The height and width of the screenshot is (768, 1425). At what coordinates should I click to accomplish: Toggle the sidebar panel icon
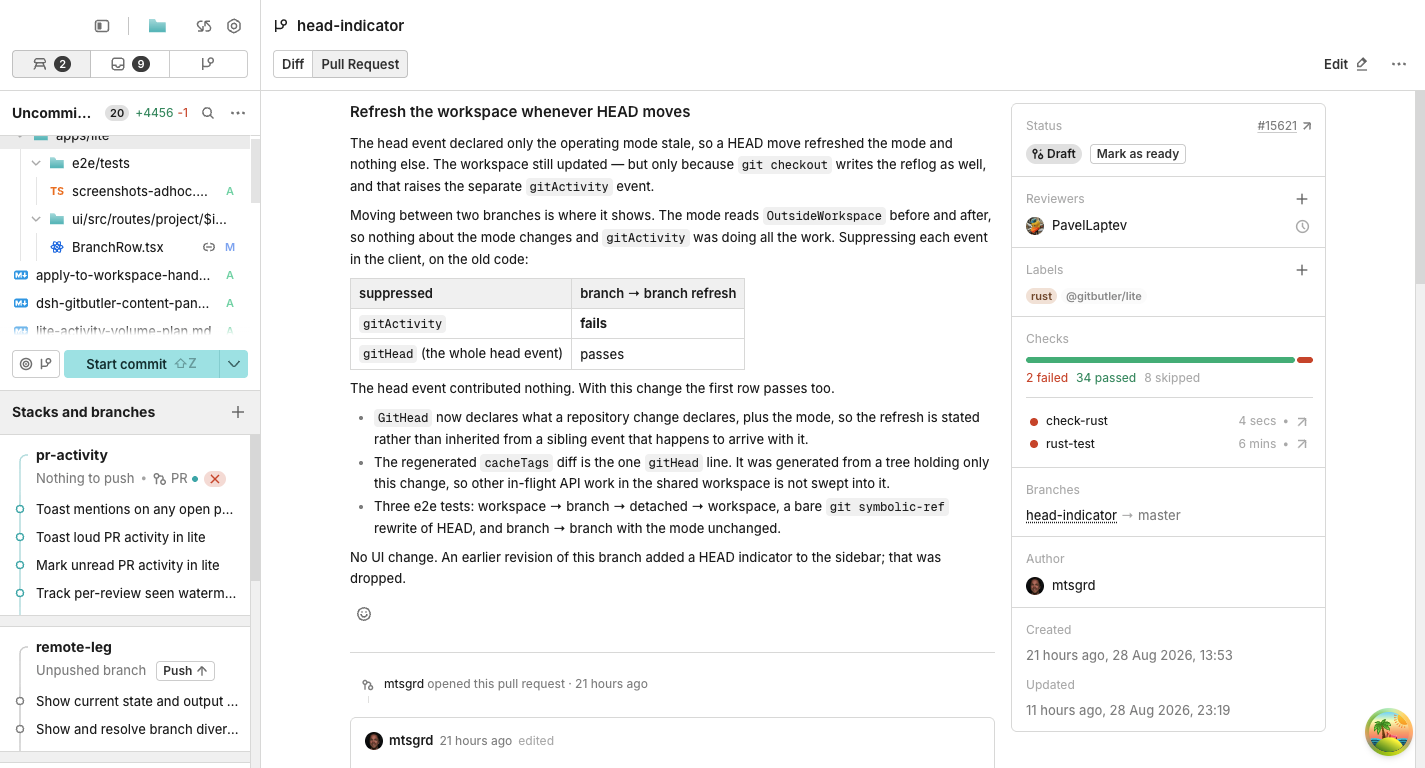[102, 26]
